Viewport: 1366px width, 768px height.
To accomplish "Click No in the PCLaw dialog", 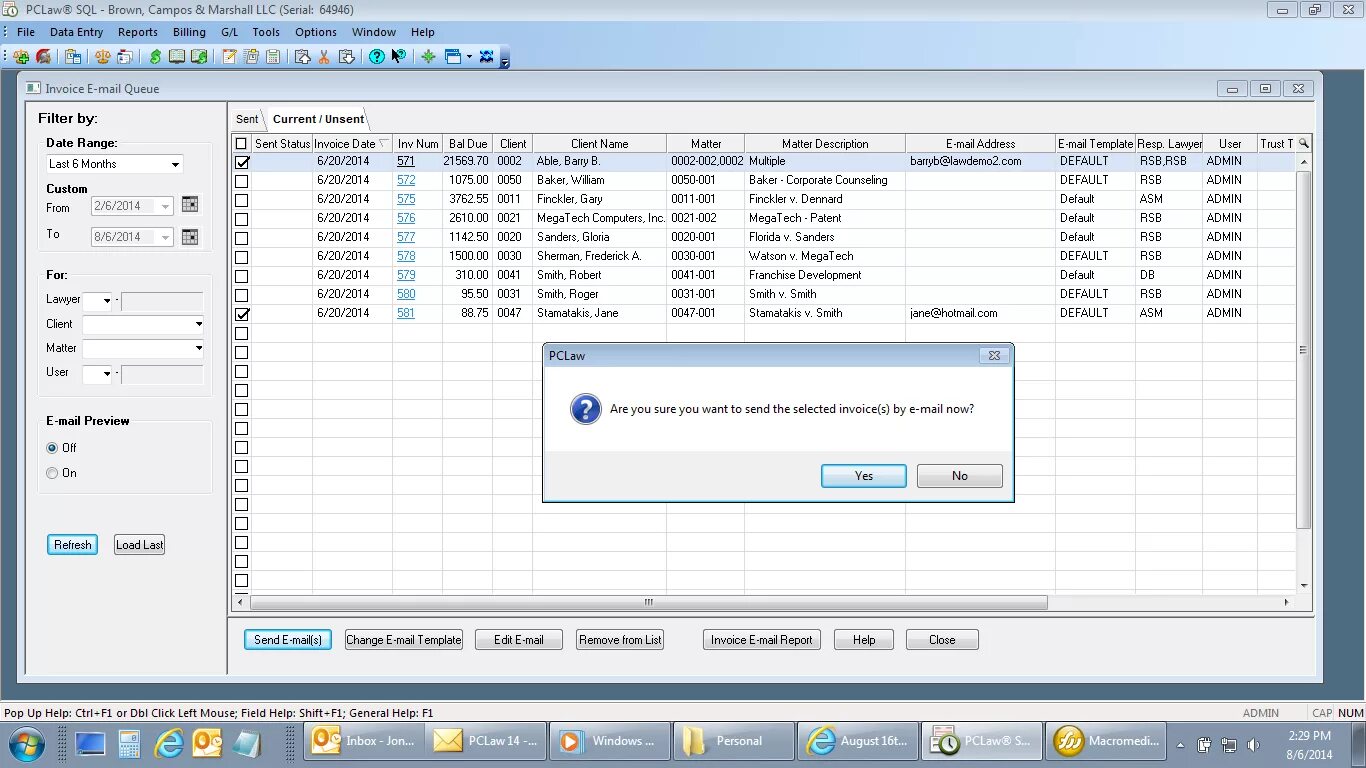I will [960, 476].
